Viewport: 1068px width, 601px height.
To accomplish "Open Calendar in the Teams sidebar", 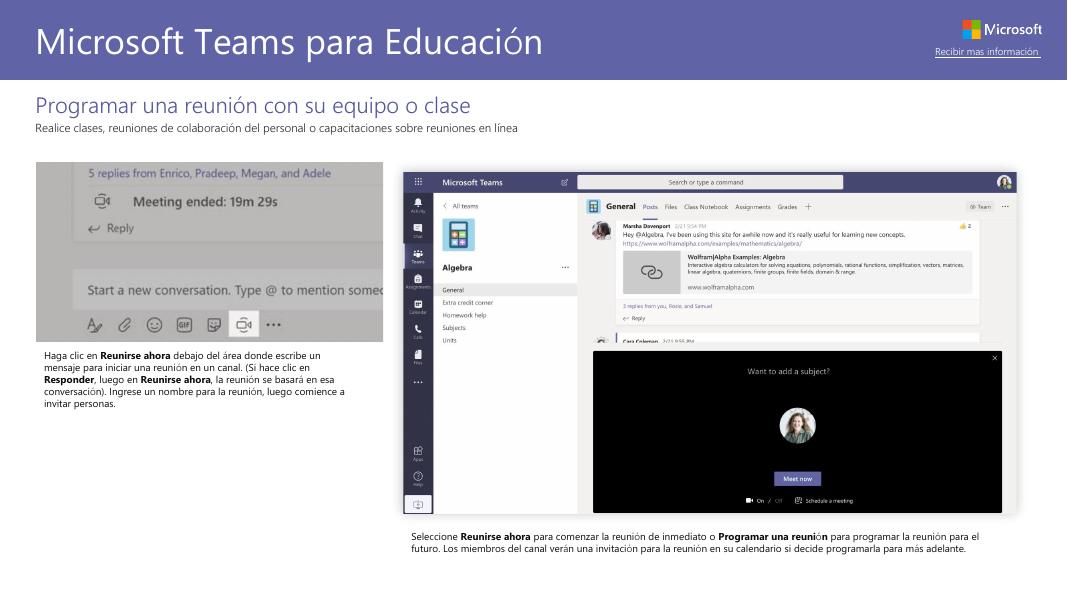I will pyautogui.click(x=418, y=307).
